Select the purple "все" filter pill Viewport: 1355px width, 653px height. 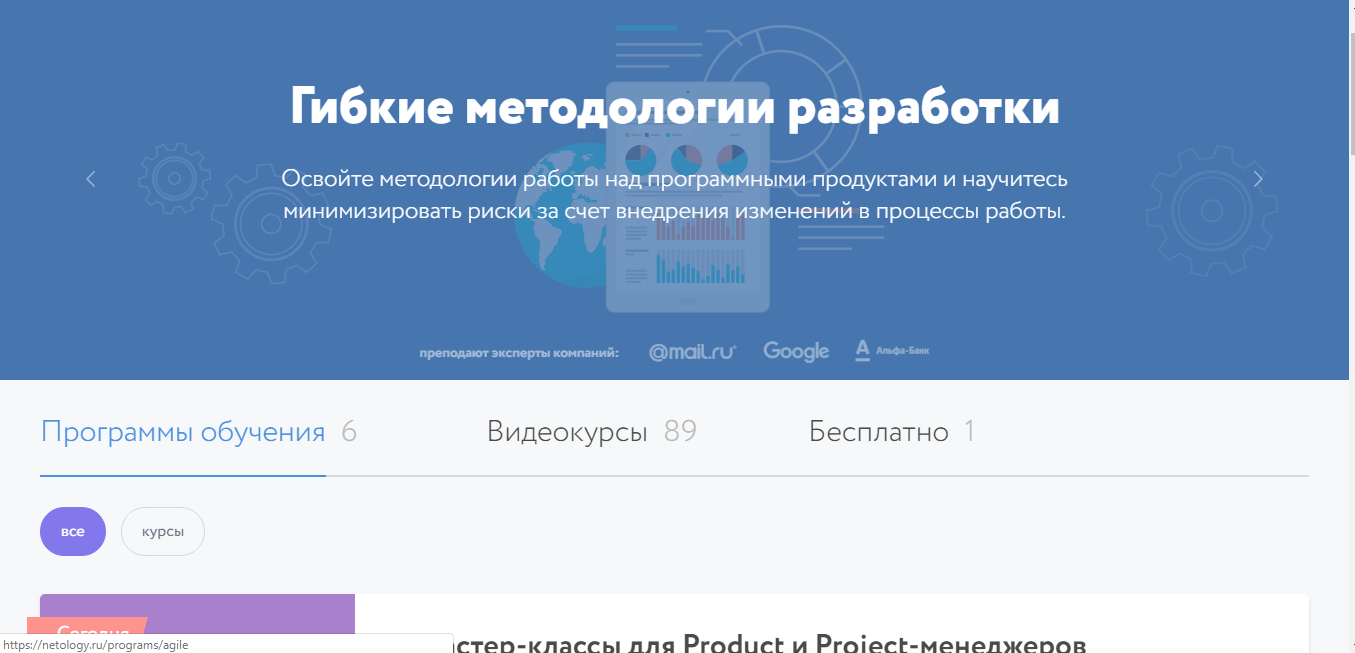point(73,531)
